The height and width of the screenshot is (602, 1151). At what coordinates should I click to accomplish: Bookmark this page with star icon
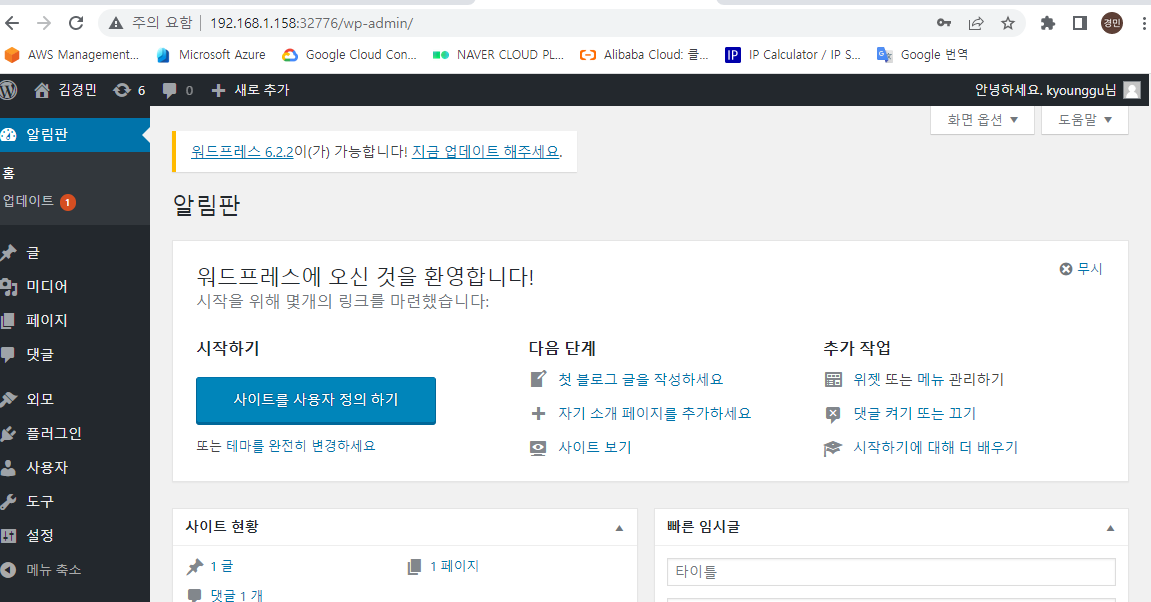tap(1008, 23)
